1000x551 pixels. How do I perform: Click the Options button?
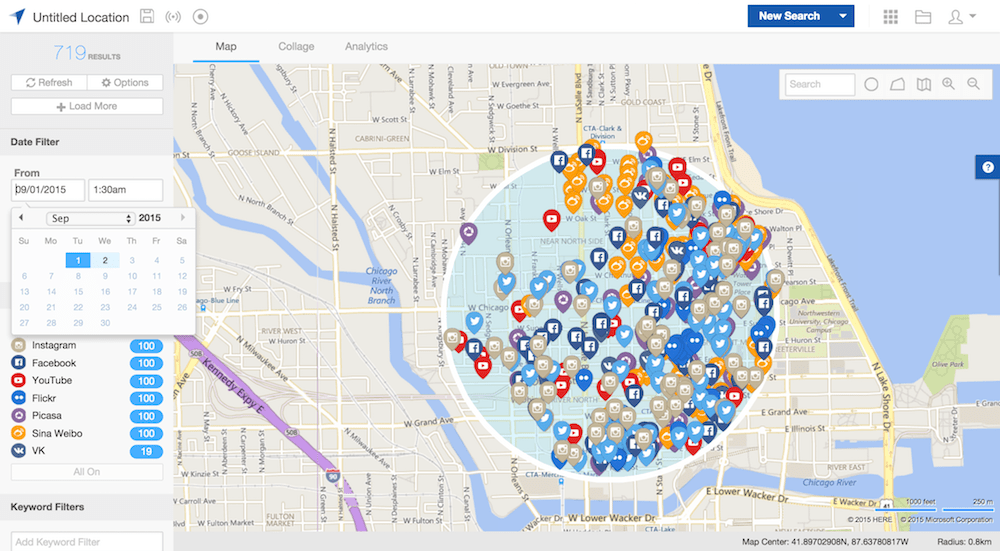point(125,82)
